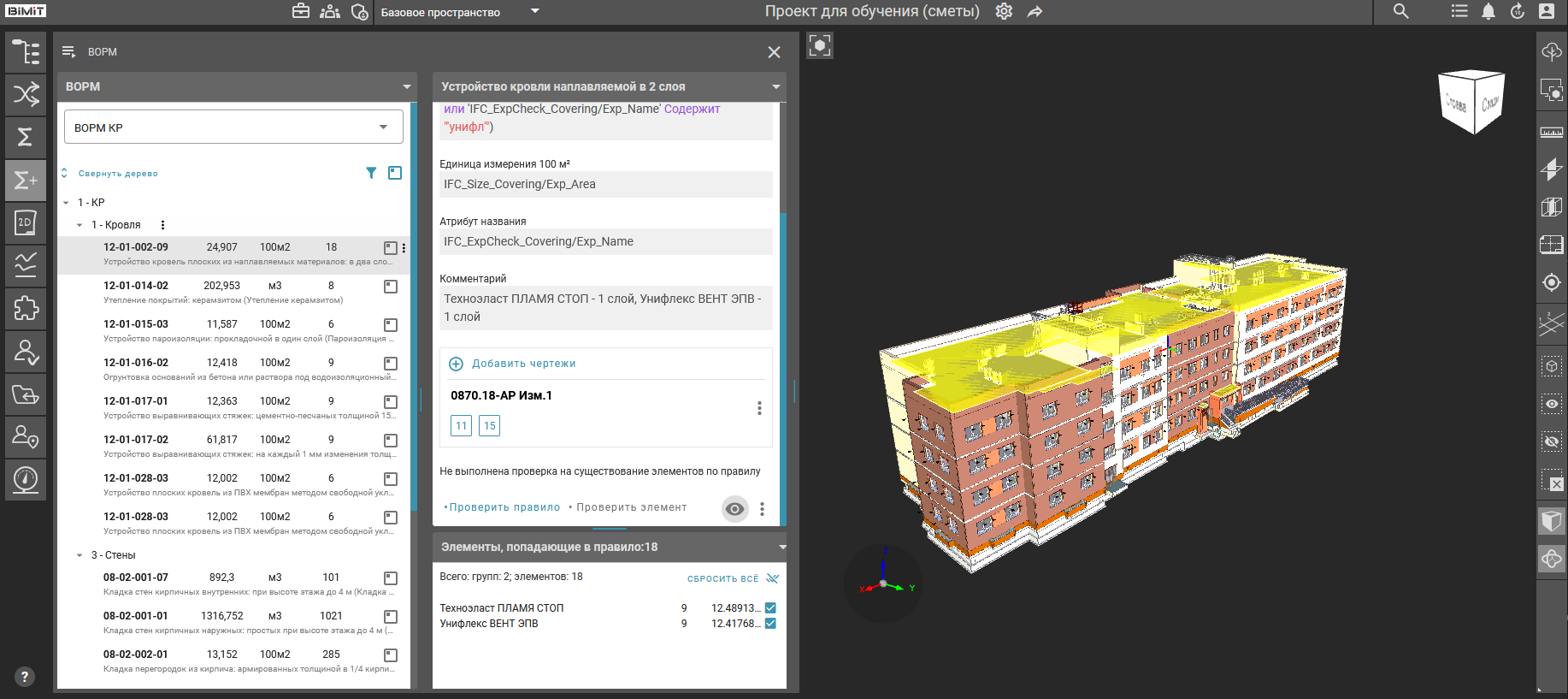Image resolution: width=1568 pixels, height=699 pixels.
Task: Click the share arrow icon beside project title
Action: tap(1035, 12)
